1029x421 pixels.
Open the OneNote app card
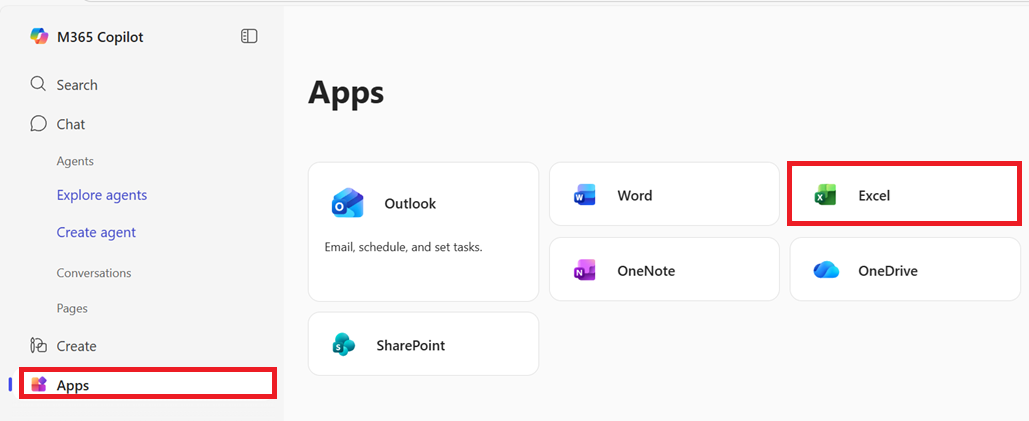click(664, 270)
